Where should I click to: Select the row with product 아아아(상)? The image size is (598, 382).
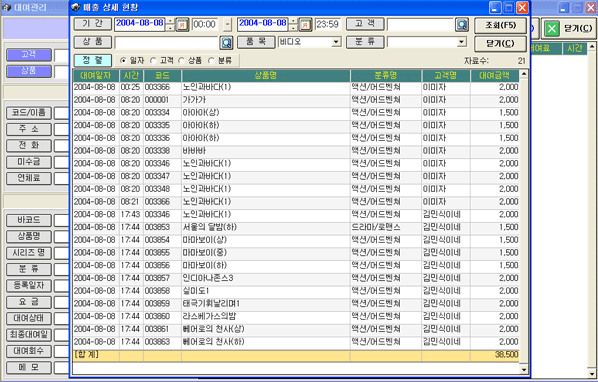click(x=296, y=113)
